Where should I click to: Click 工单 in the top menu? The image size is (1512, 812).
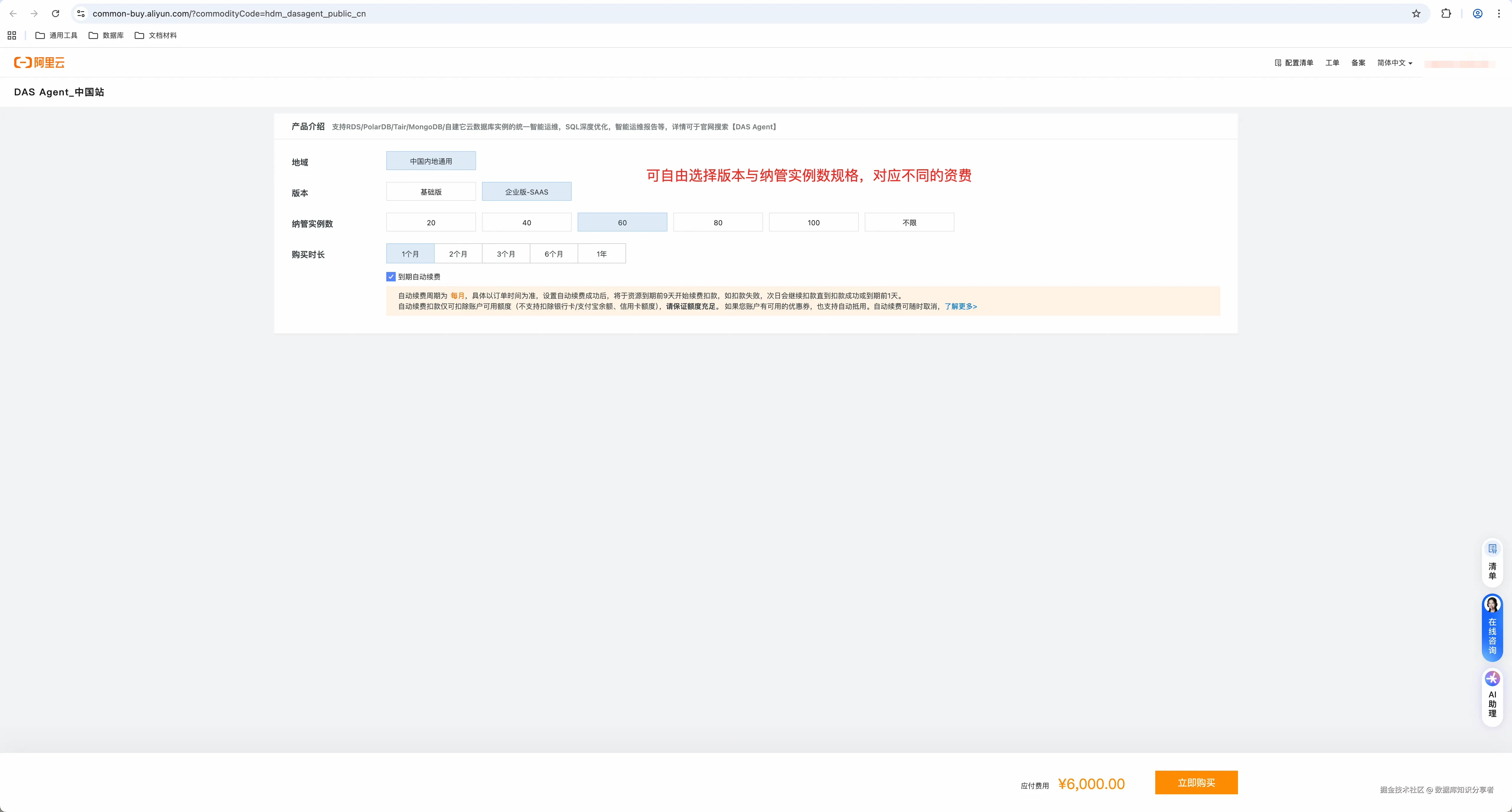pyautogui.click(x=1332, y=63)
